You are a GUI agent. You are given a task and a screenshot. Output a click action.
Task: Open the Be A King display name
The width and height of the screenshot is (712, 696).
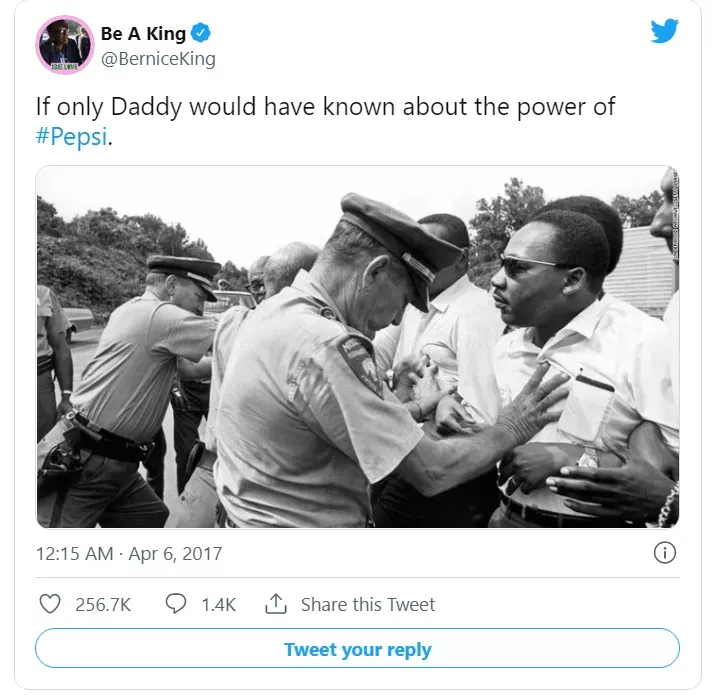point(143,34)
